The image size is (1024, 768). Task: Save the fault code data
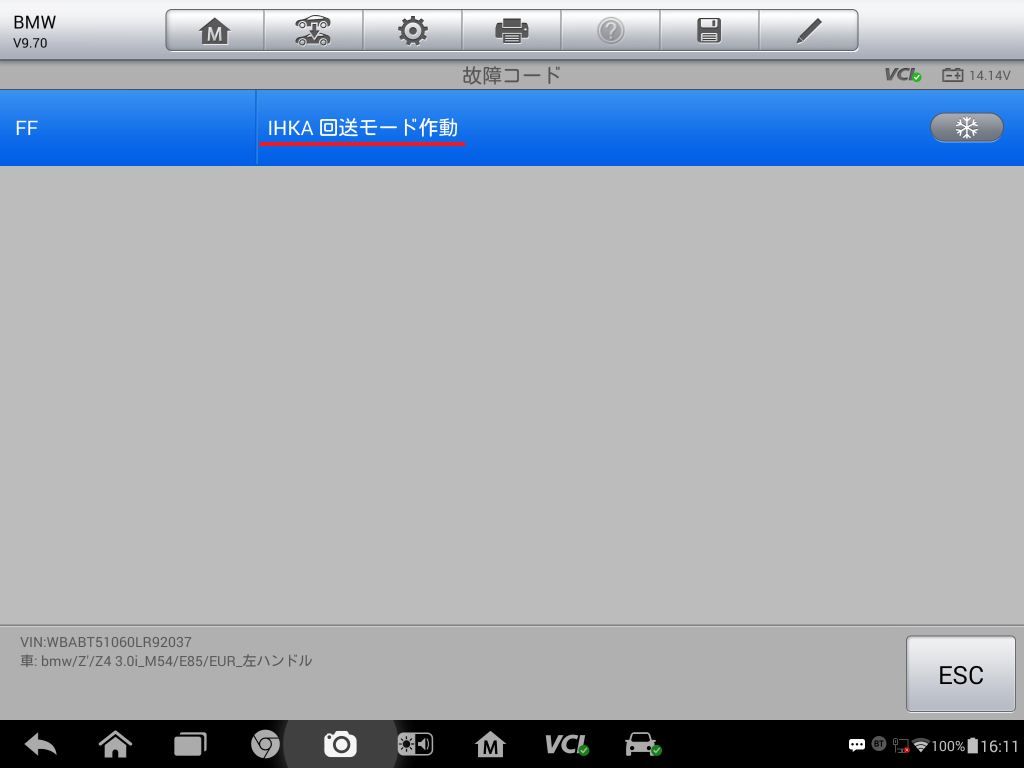709,31
